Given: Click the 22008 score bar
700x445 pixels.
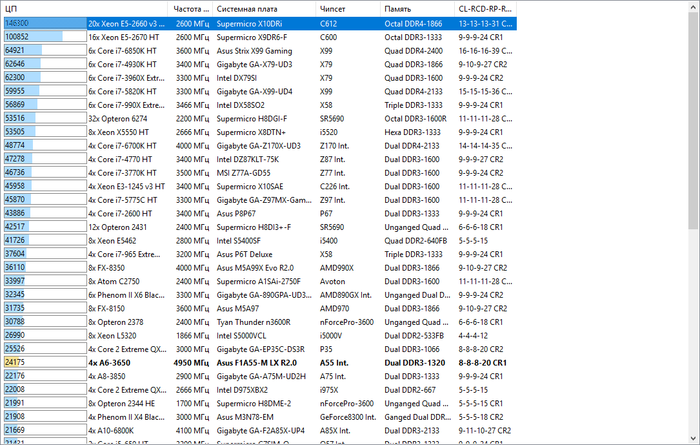Looking at the screenshot, I should (x=45, y=389).
